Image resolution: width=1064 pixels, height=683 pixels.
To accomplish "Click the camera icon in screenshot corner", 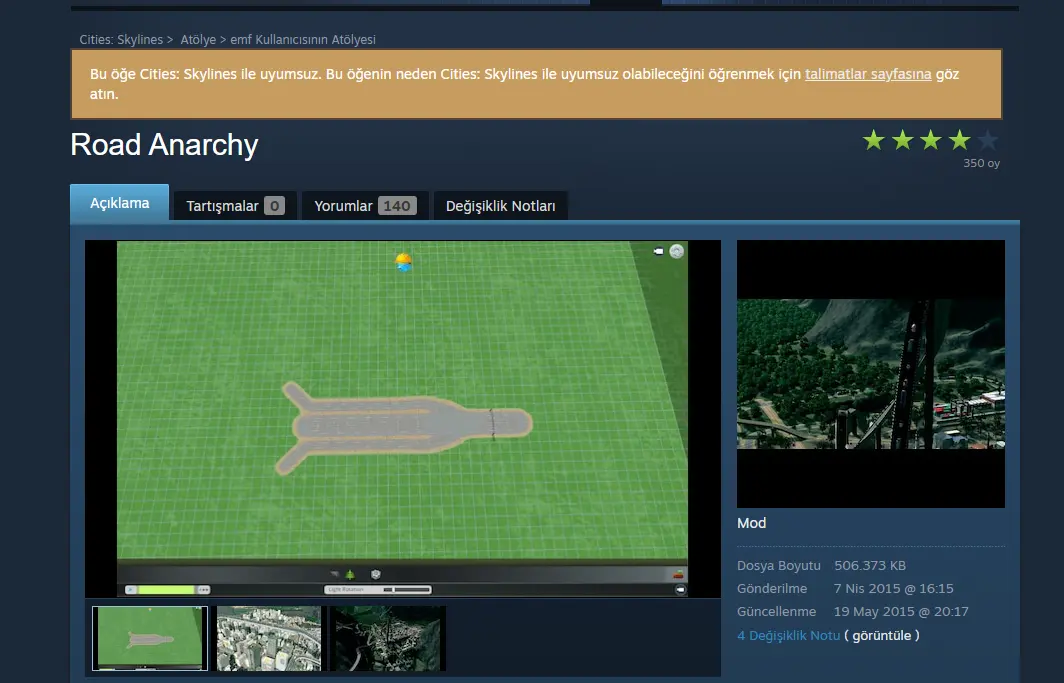I will (x=658, y=252).
